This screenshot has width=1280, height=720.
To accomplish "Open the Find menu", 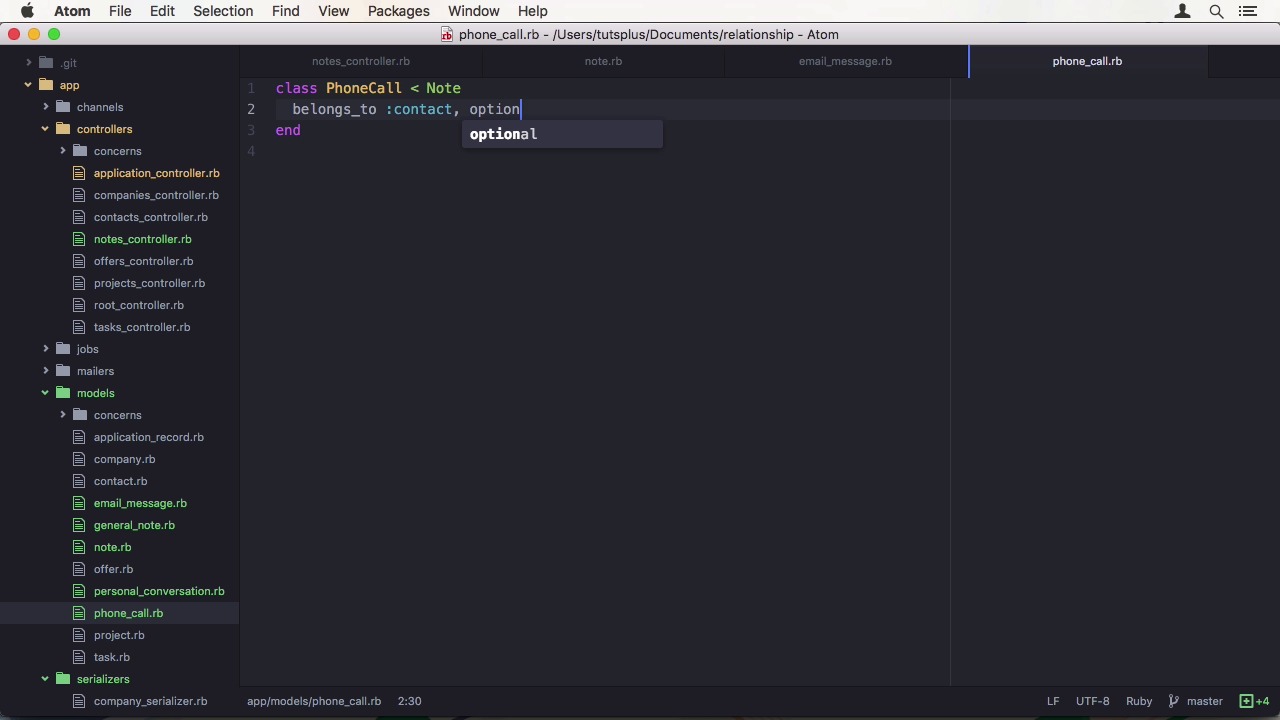I will 285,11.
